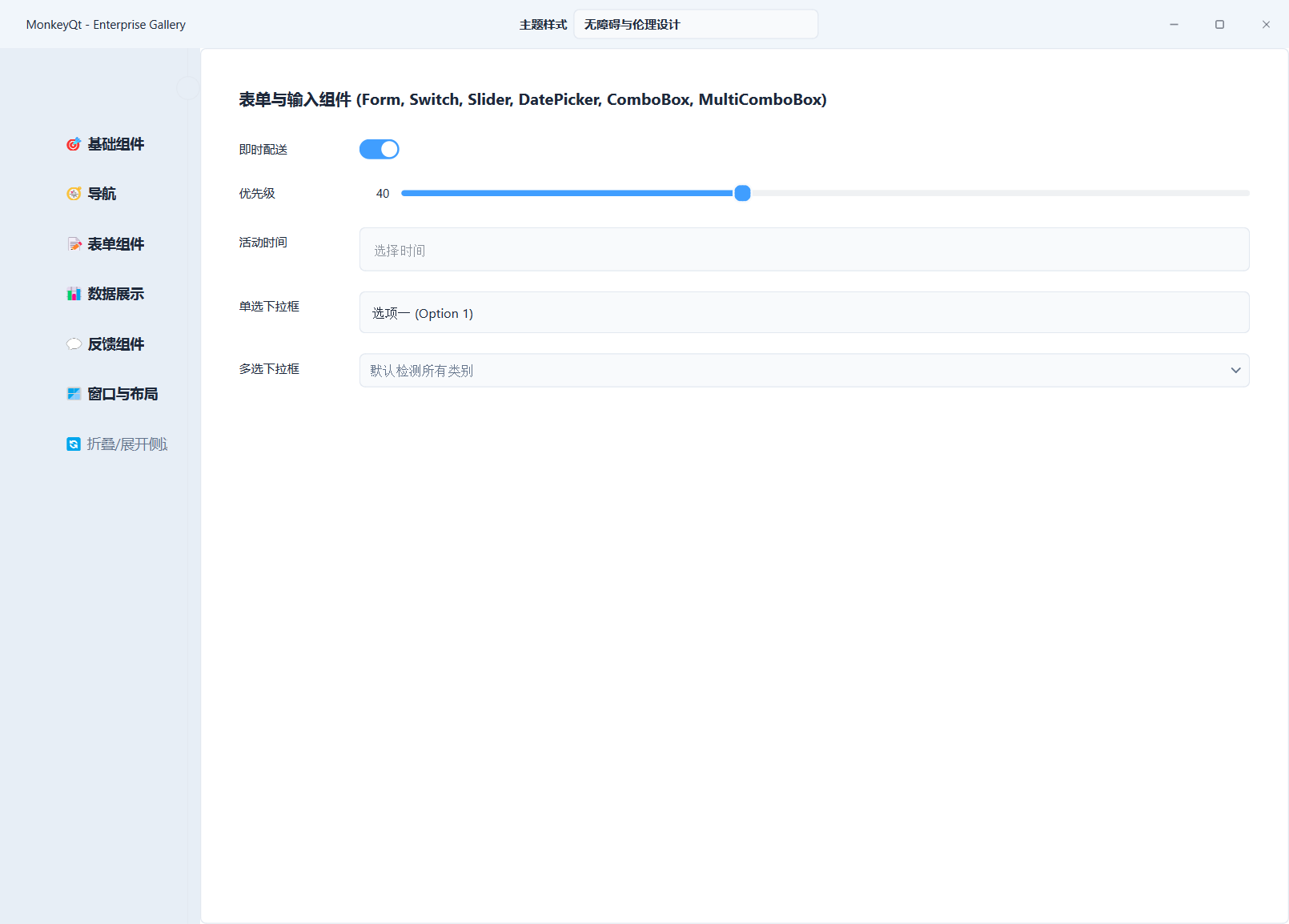The image size is (1289, 924).
Task: Toggle the 即时配送 switch off
Action: click(x=379, y=149)
